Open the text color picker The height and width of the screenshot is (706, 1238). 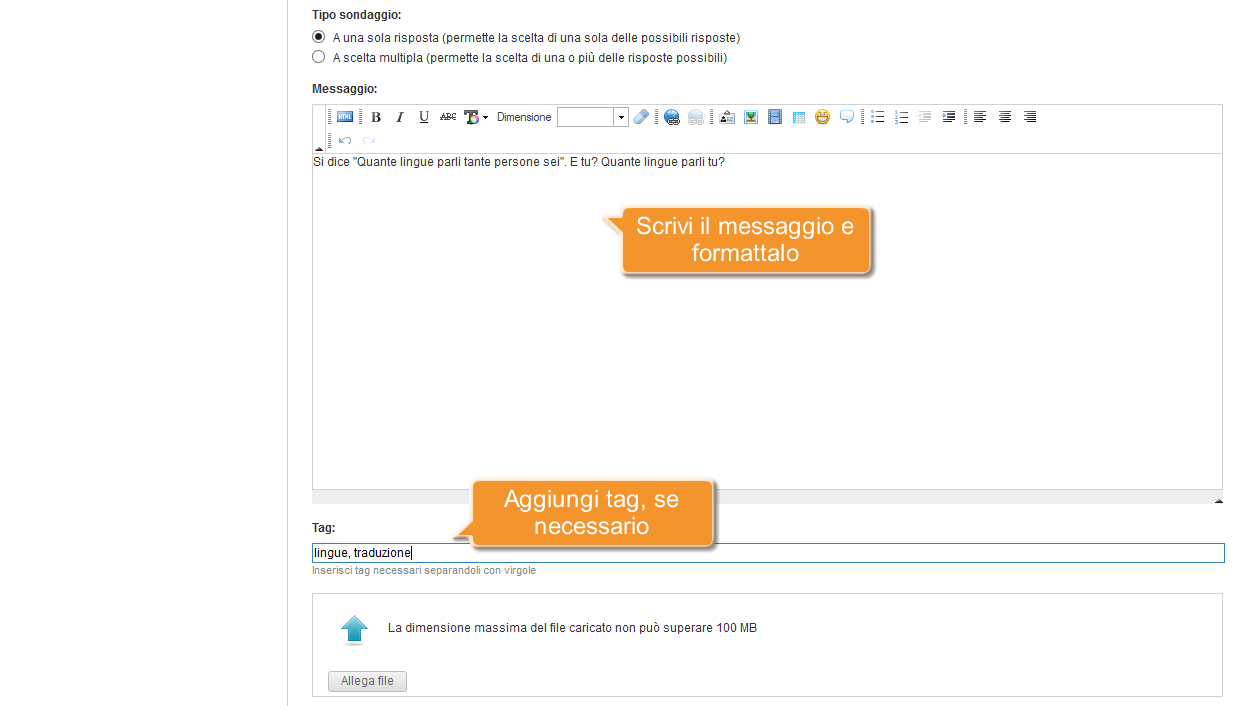pyautogui.click(x=476, y=117)
